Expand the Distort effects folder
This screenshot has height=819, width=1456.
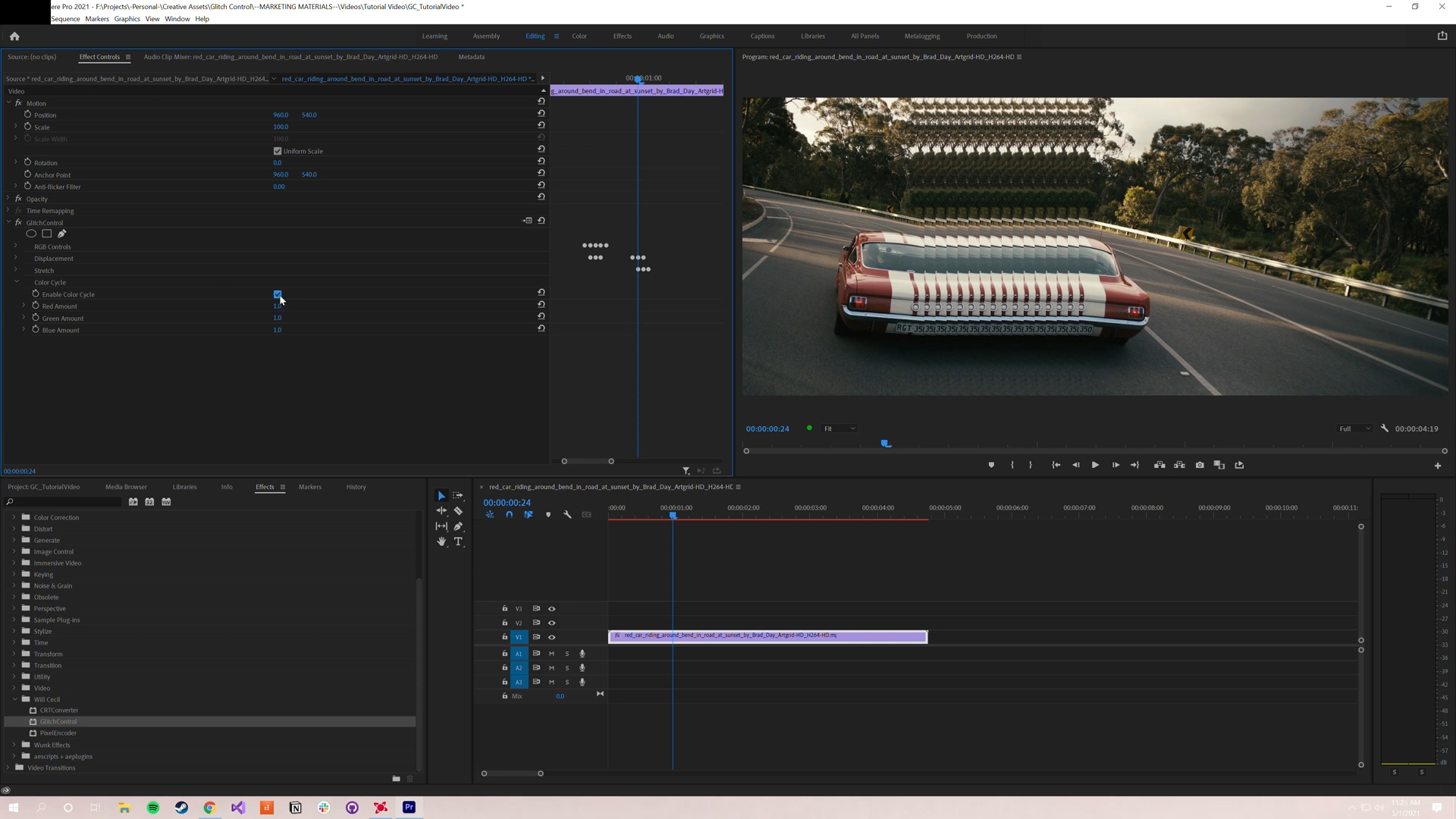pos(14,529)
